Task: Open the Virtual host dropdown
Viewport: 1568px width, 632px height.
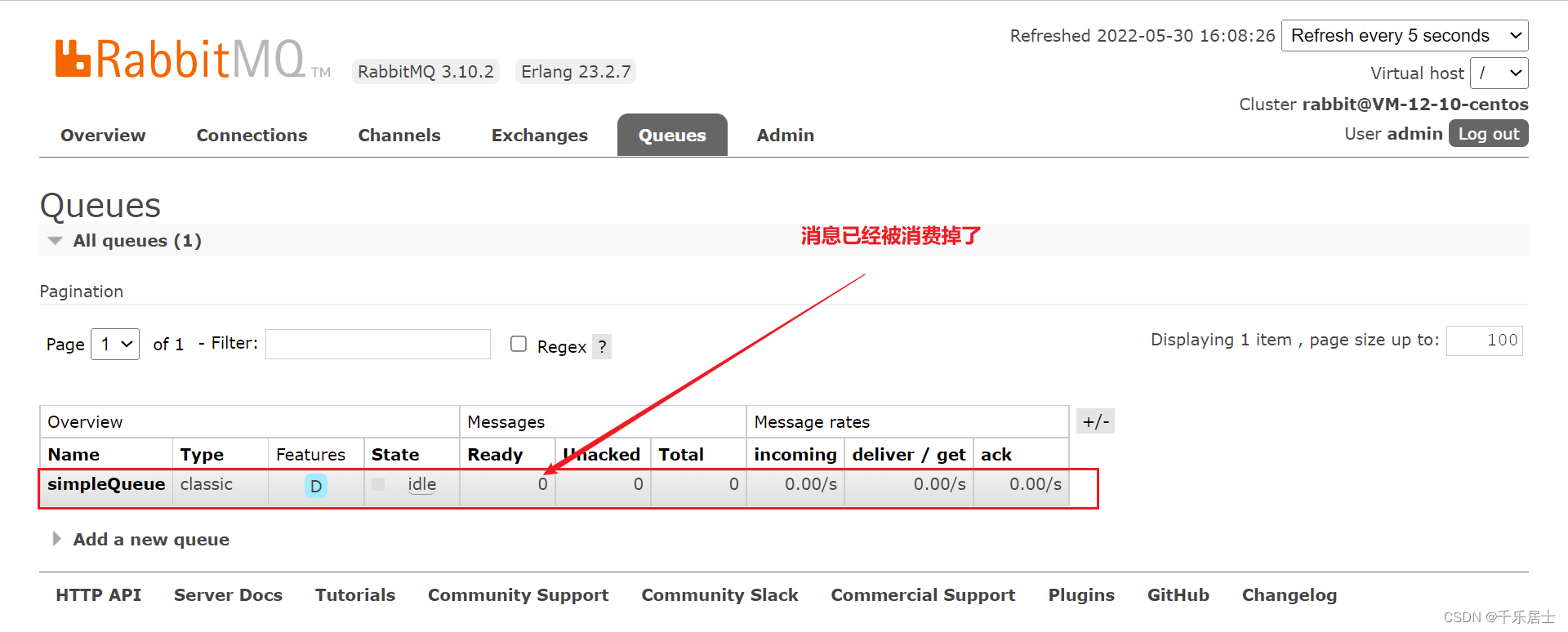Action: 1499,73
